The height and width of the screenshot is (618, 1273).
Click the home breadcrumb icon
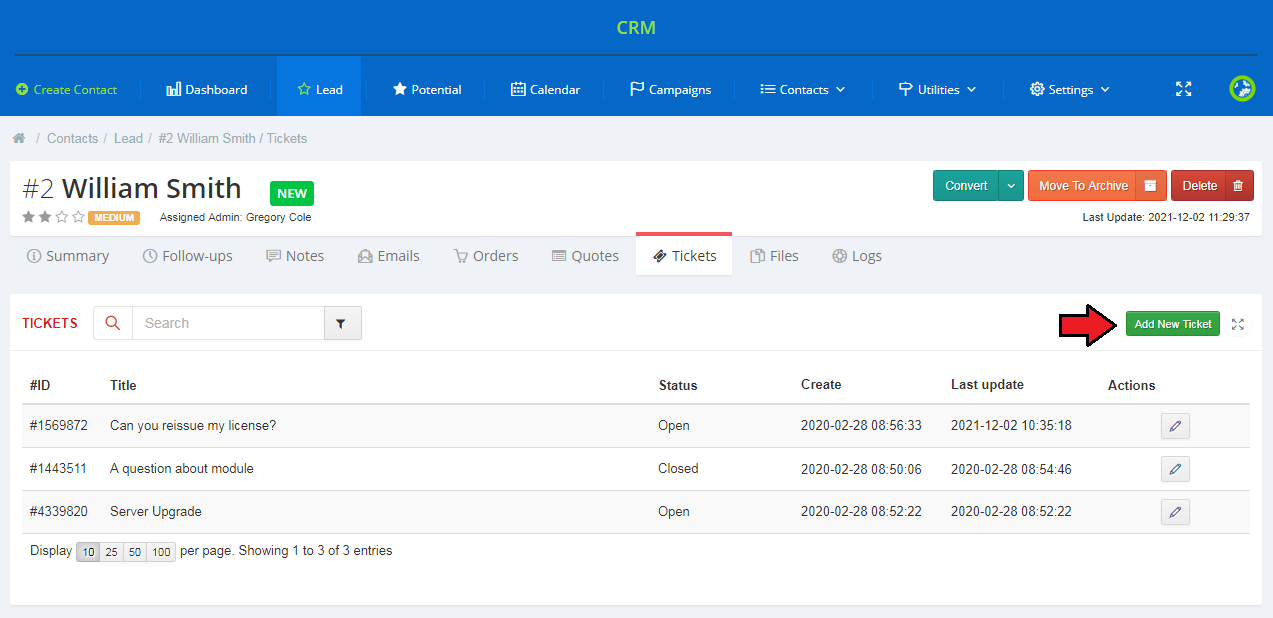pyautogui.click(x=19, y=138)
